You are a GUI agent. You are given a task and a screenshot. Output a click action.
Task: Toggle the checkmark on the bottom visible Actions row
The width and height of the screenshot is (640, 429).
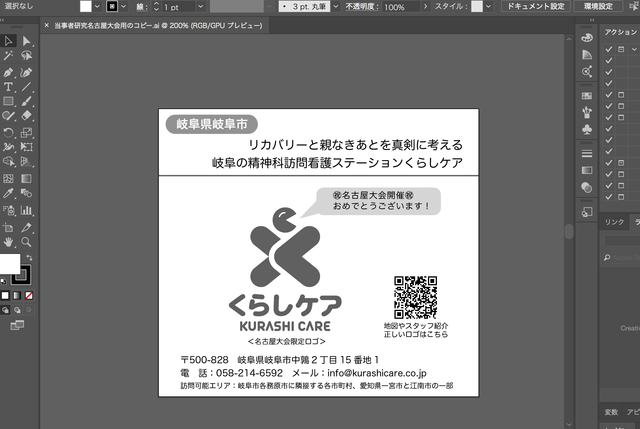[609, 197]
